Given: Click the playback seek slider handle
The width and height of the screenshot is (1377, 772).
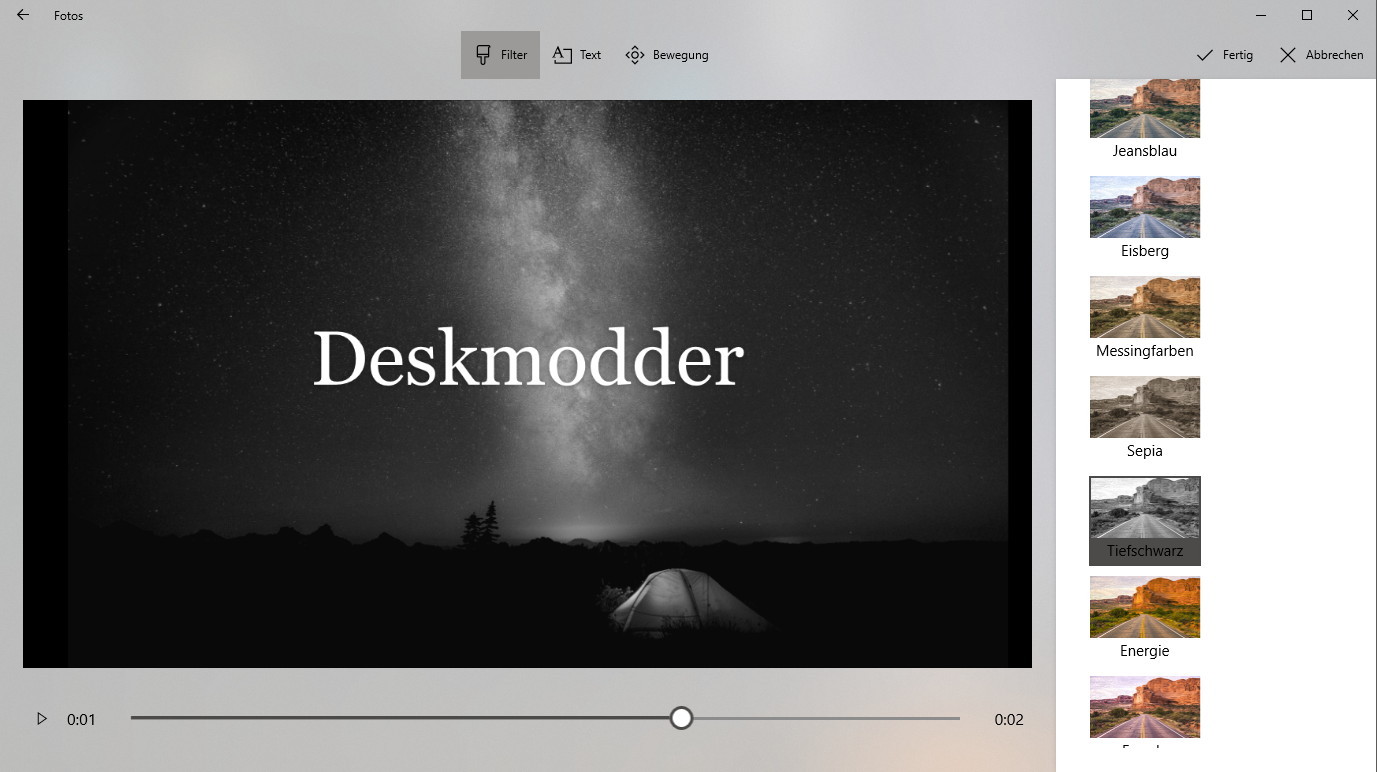Looking at the screenshot, I should coord(681,718).
